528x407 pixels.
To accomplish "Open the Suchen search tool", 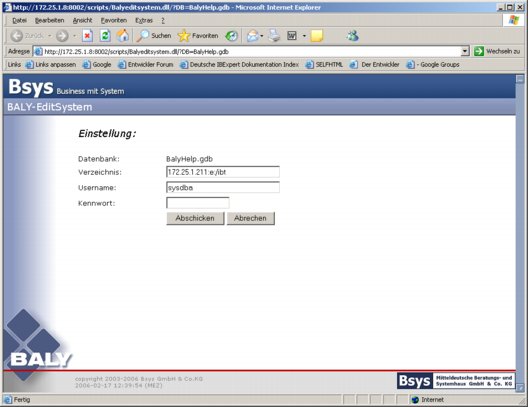I will click(154, 36).
